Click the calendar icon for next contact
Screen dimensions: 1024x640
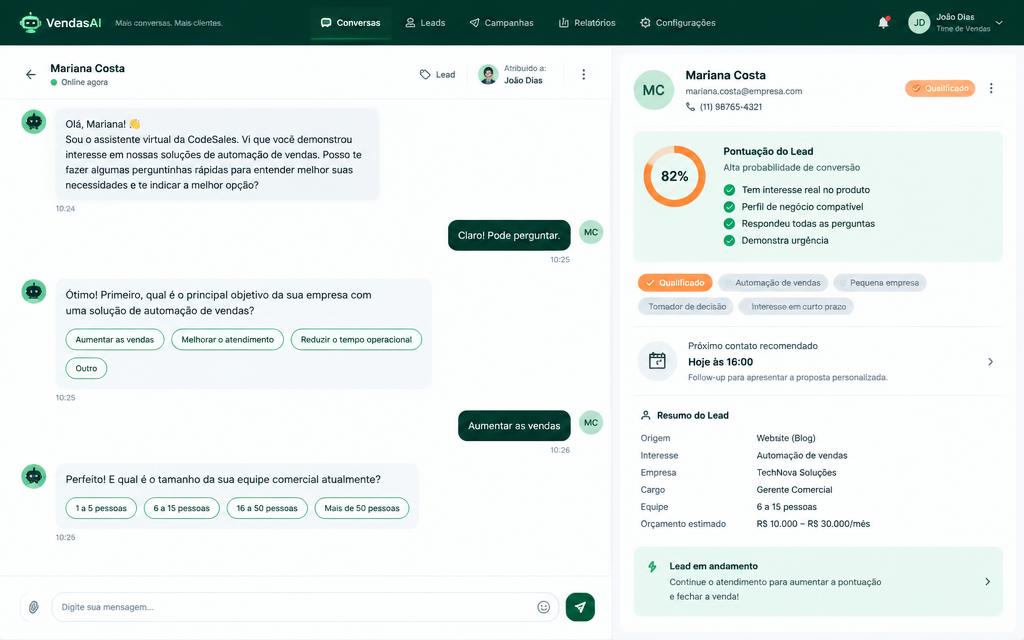(657, 360)
